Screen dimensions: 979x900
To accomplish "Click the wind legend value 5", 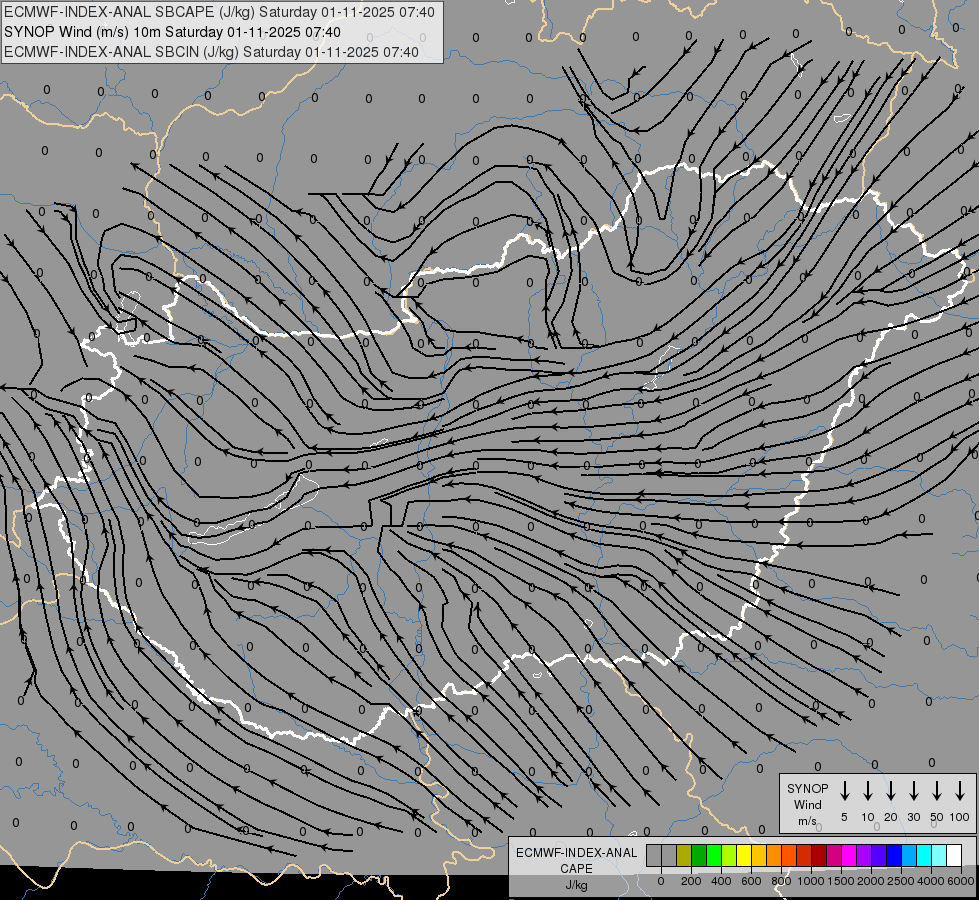I will click(x=844, y=817).
